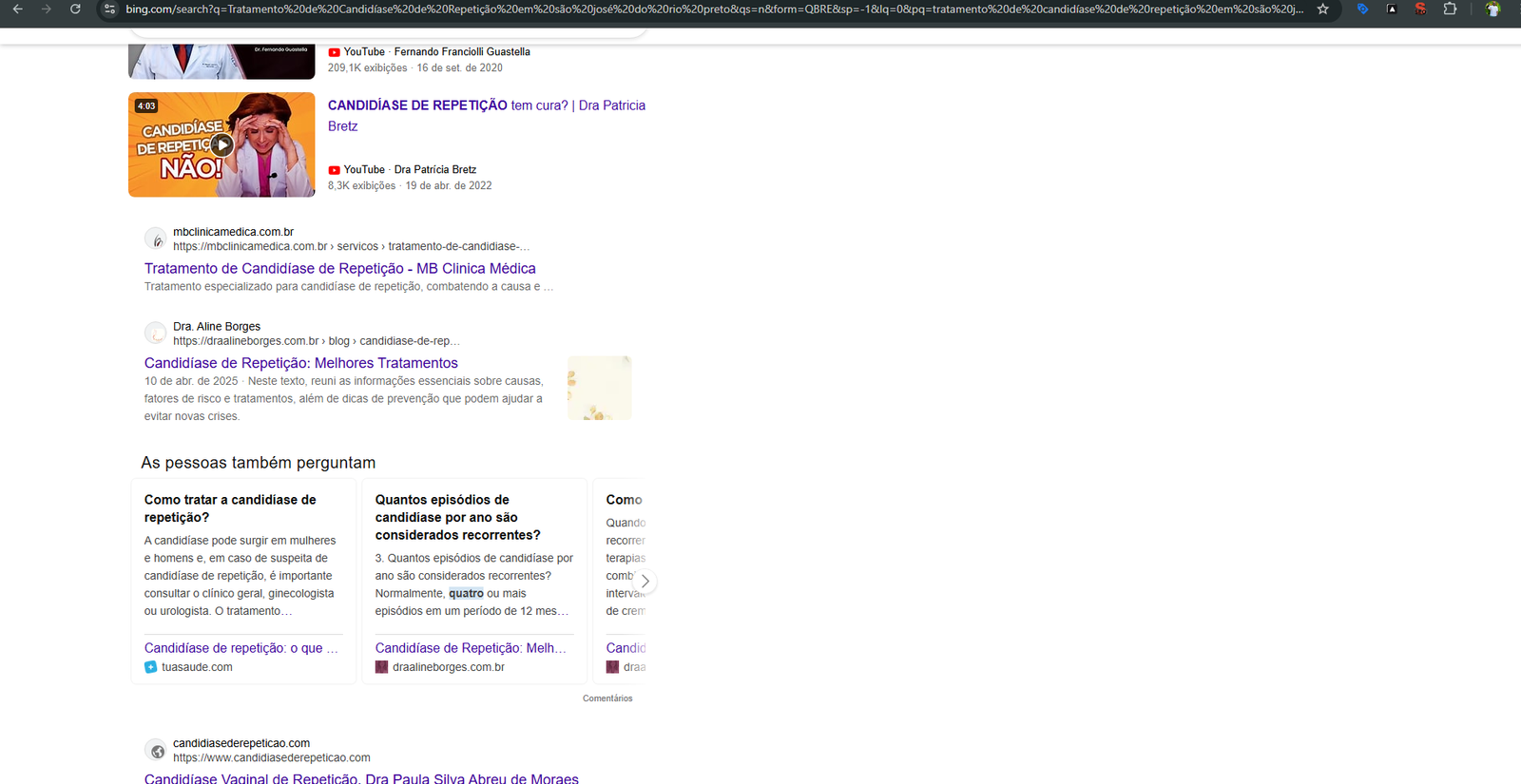This screenshot has height=784, width=1521.
Task: Open the 'CANDIDÍASE DE REPETIÇÃO tem cura?' video link
Action: tap(487, 115)
